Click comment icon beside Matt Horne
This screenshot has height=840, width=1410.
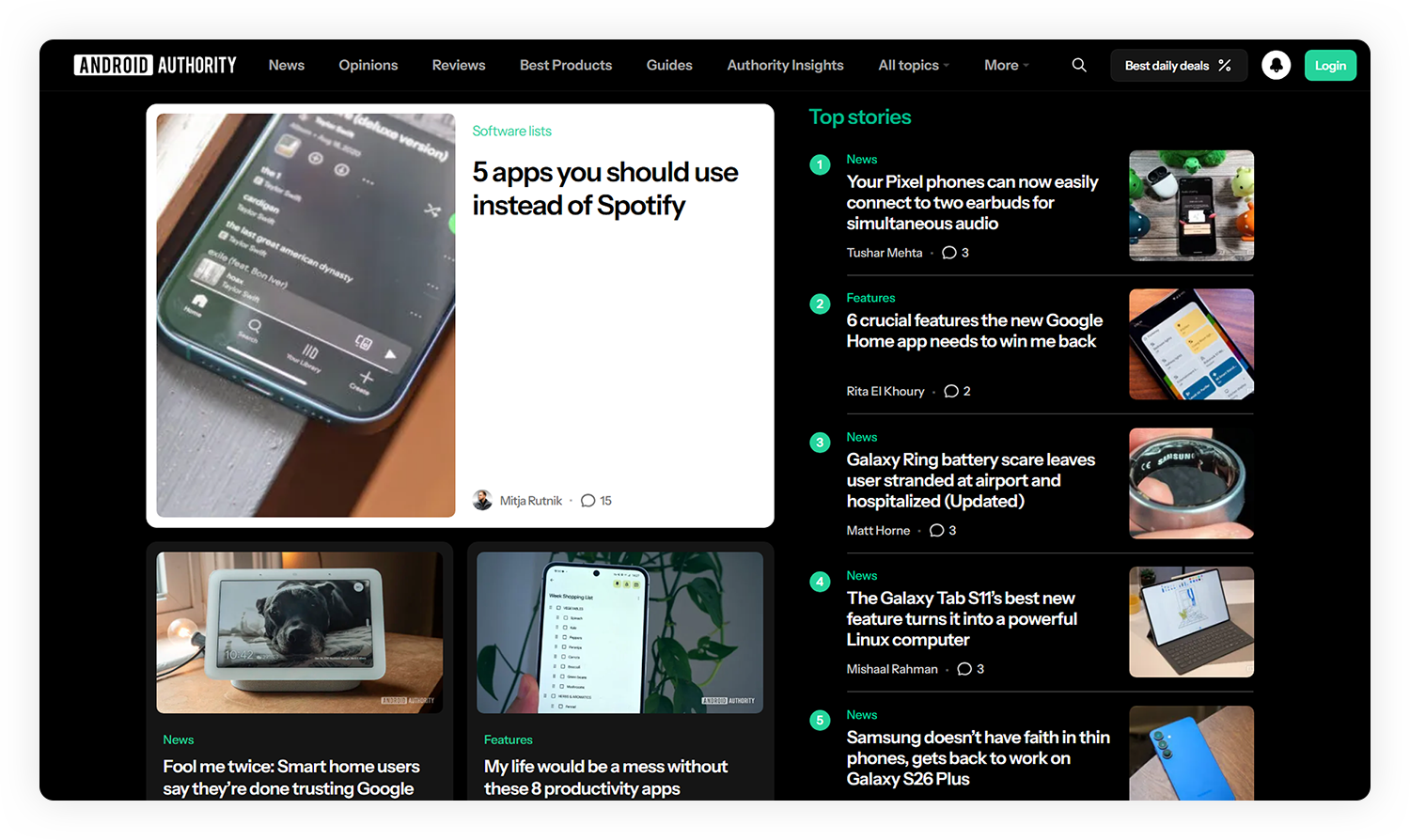tap(937, 531)
